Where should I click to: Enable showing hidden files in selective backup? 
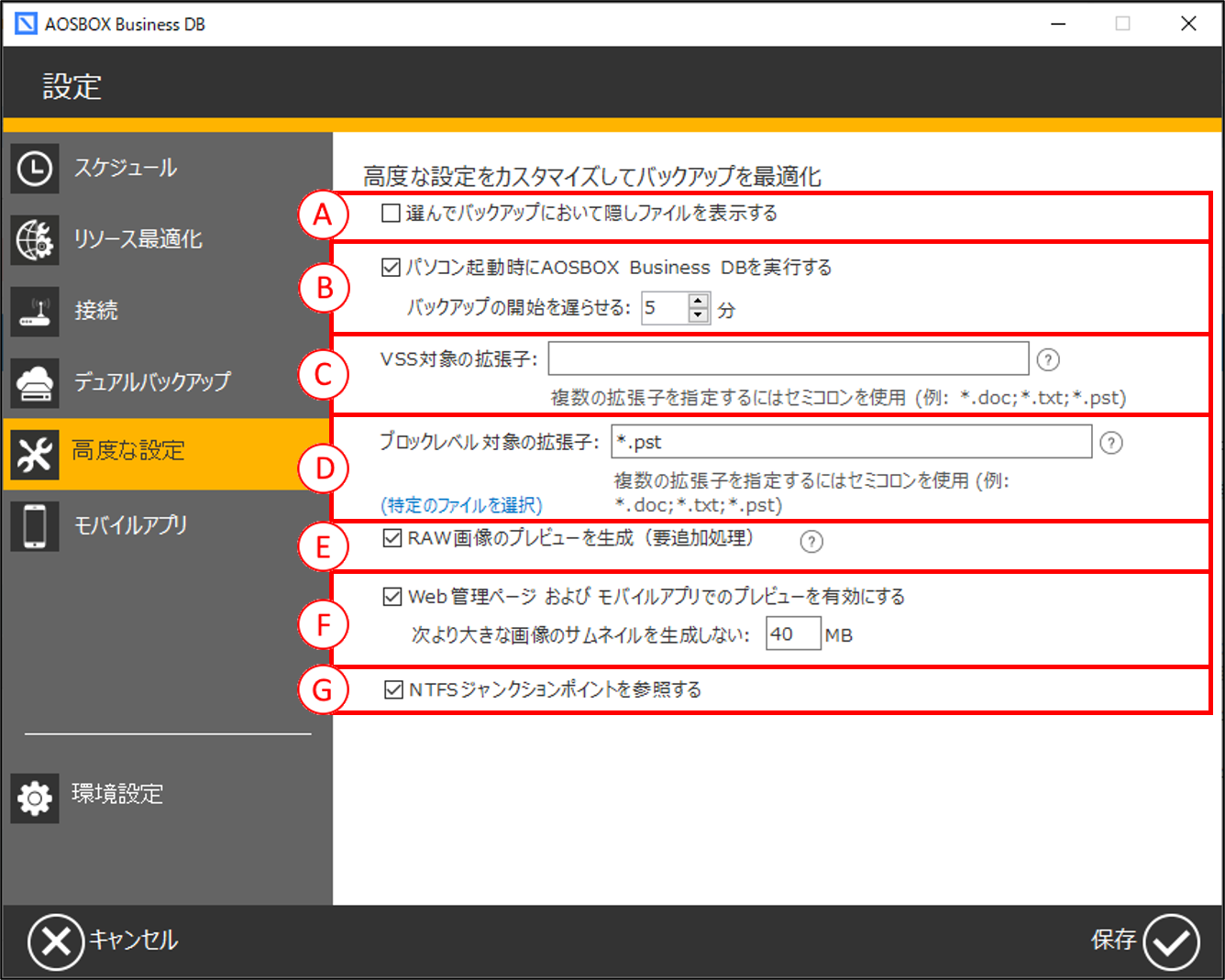(391, 214)
